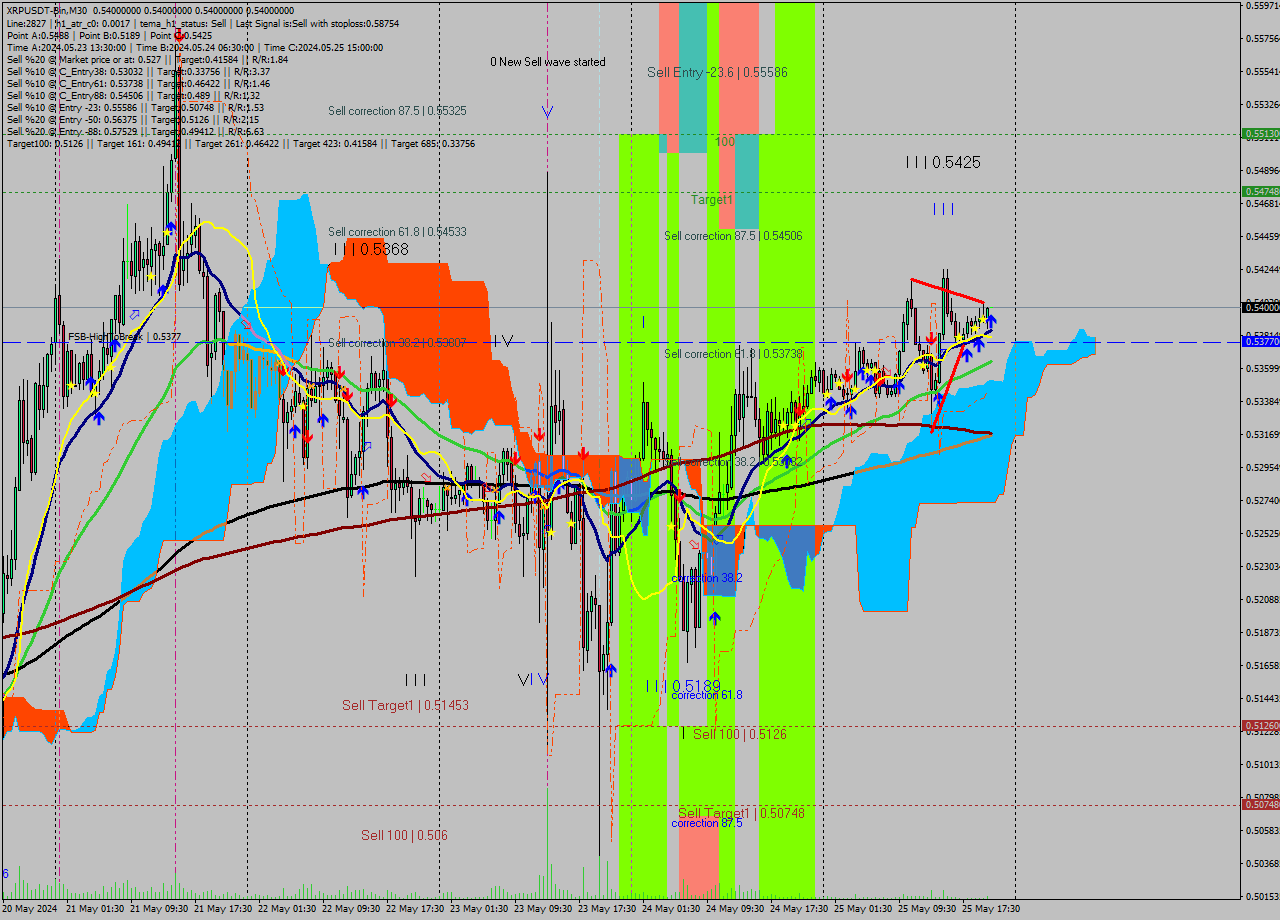Click the blue 'correction 38.2' label
1280x920 pixels.
point(706,578)
